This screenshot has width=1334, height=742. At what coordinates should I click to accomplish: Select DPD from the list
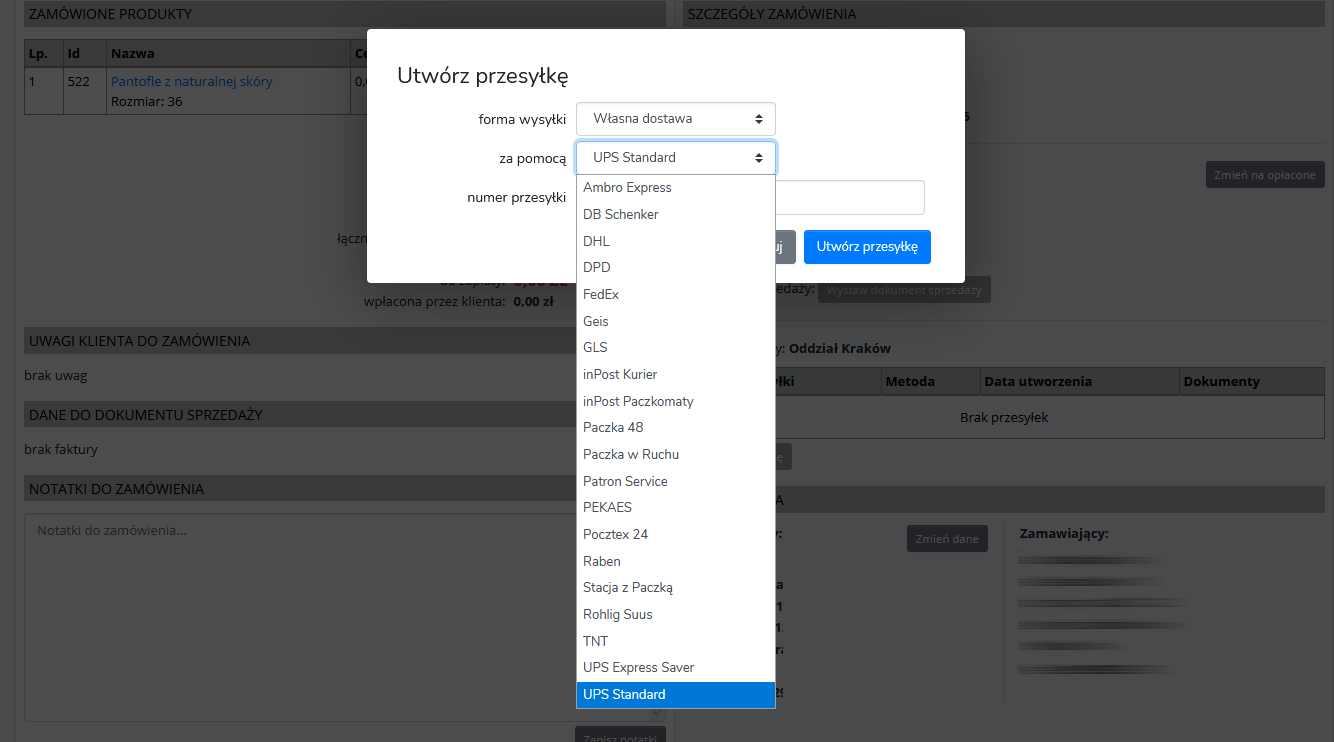(x=675, y=267)
